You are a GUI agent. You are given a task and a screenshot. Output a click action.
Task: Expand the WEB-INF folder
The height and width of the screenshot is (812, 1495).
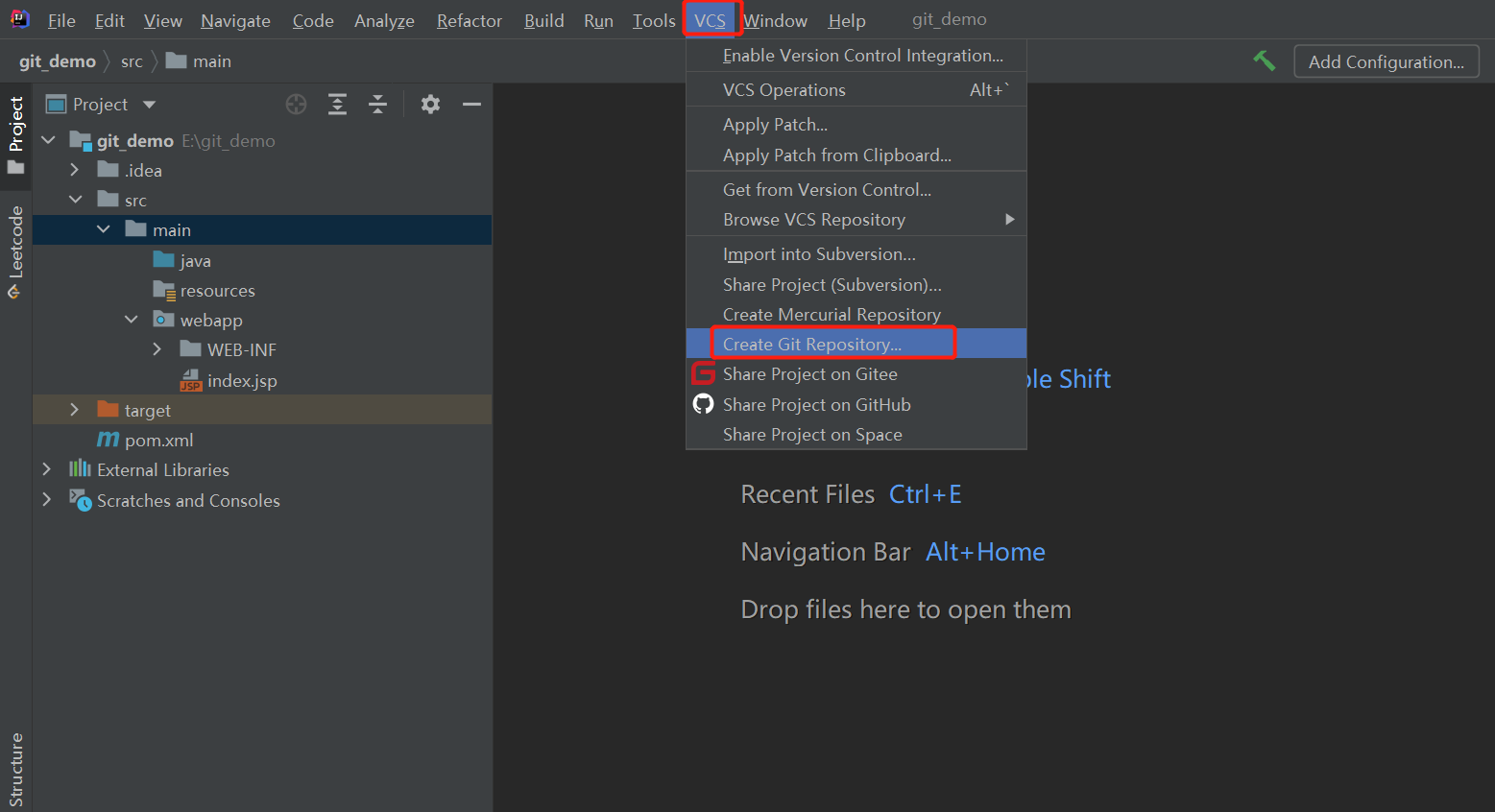(157, 349)
